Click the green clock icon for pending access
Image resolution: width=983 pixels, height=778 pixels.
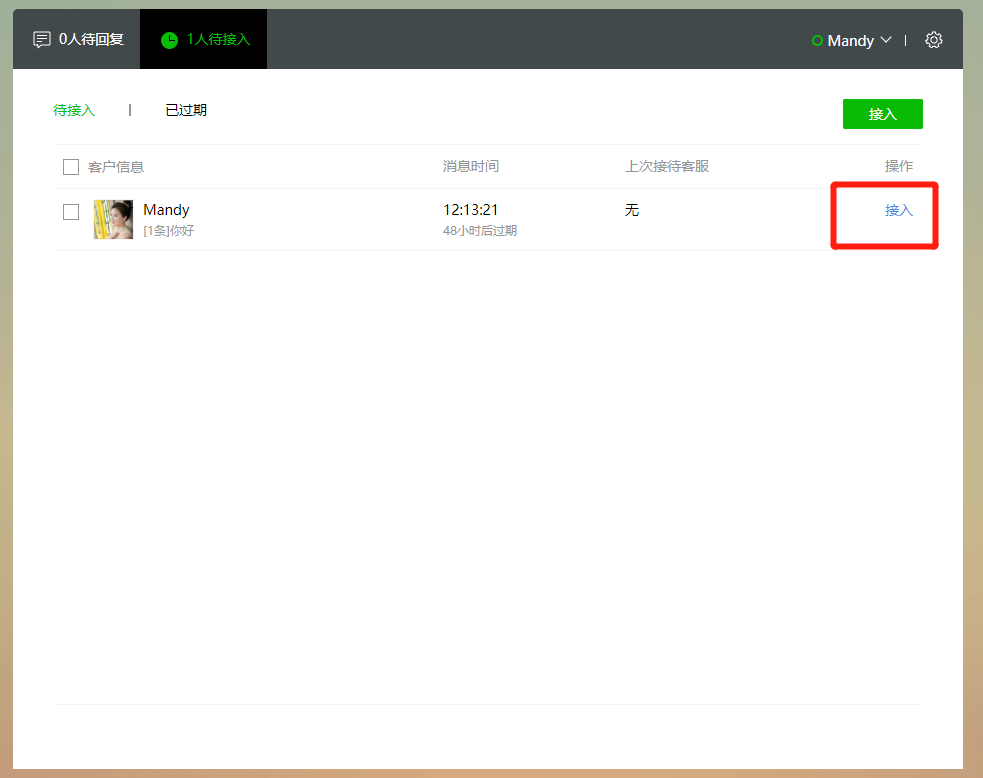point(169,41)
